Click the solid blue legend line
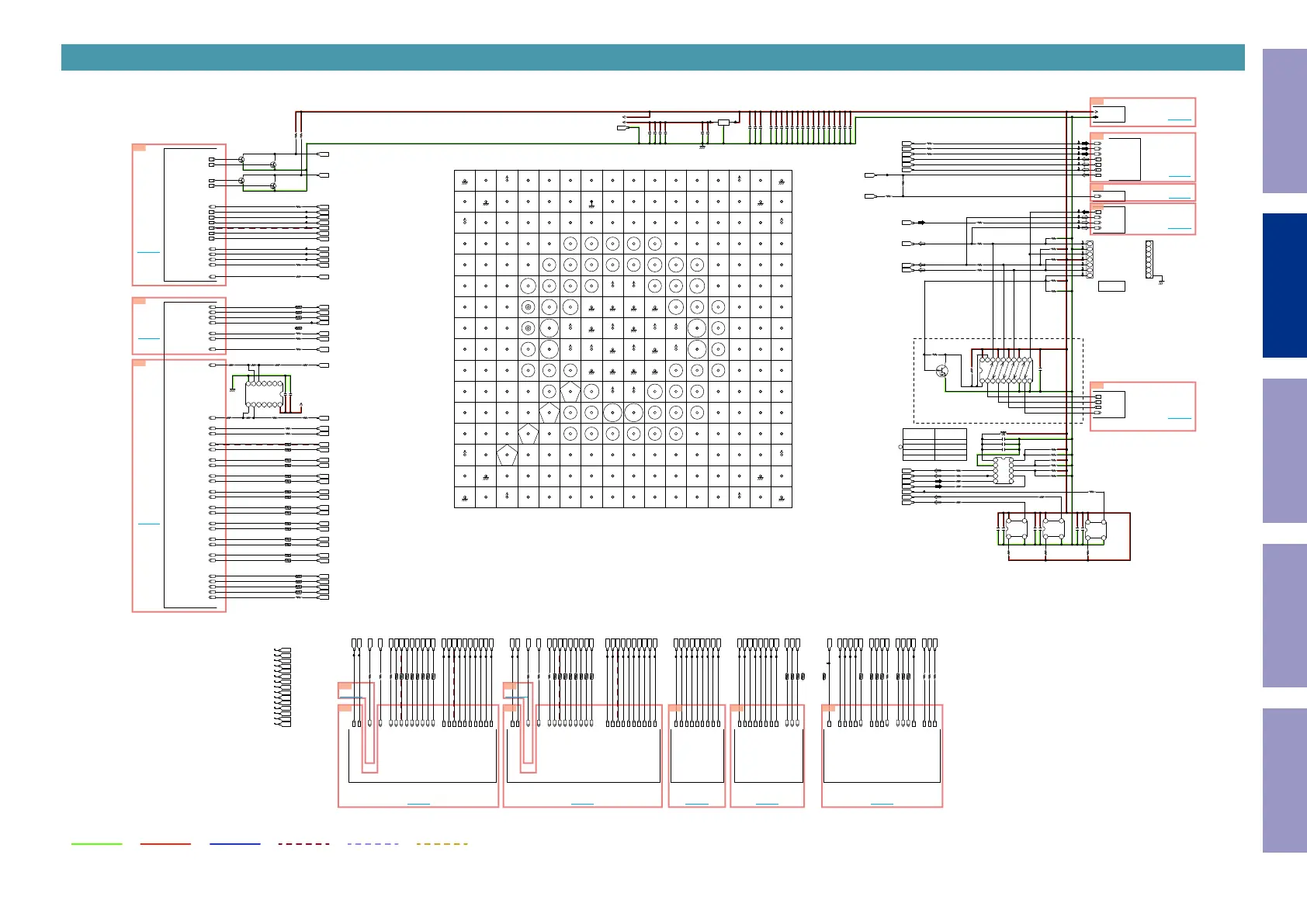Screen dimensions: 1307x924 click(x=234, y=843)
